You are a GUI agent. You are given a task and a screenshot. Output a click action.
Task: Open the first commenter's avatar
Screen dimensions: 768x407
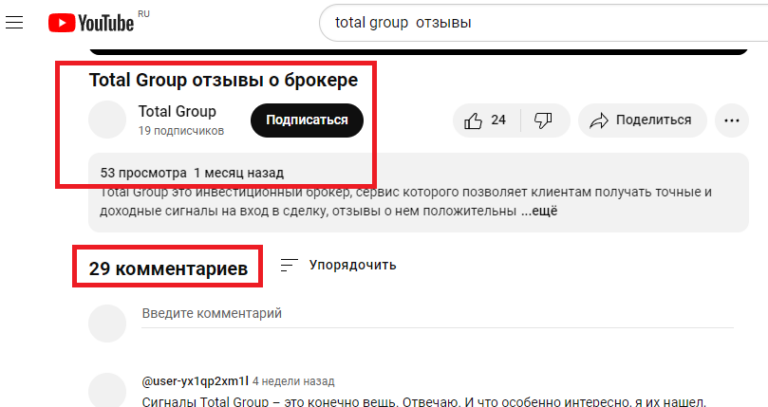pos(108,390)
